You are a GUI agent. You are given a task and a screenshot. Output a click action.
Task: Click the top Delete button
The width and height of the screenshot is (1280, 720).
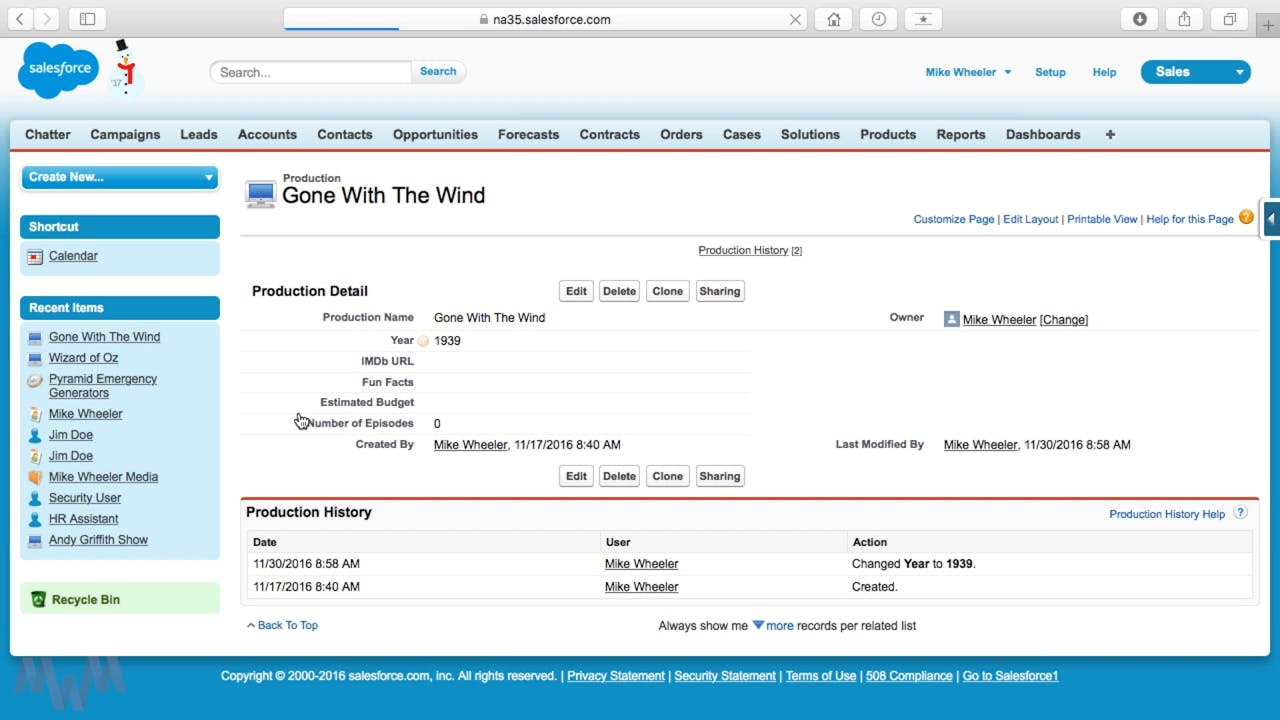click(x=619, y=291)
